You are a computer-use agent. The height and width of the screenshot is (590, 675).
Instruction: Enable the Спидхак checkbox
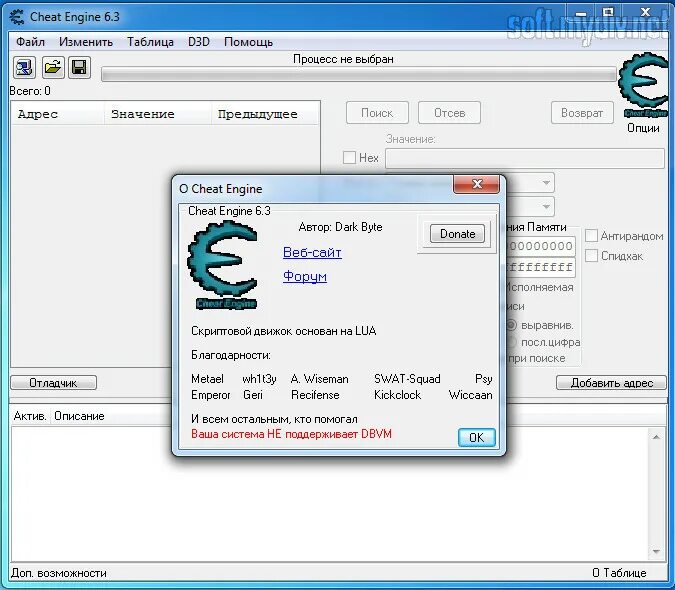(x=591, y=256)
